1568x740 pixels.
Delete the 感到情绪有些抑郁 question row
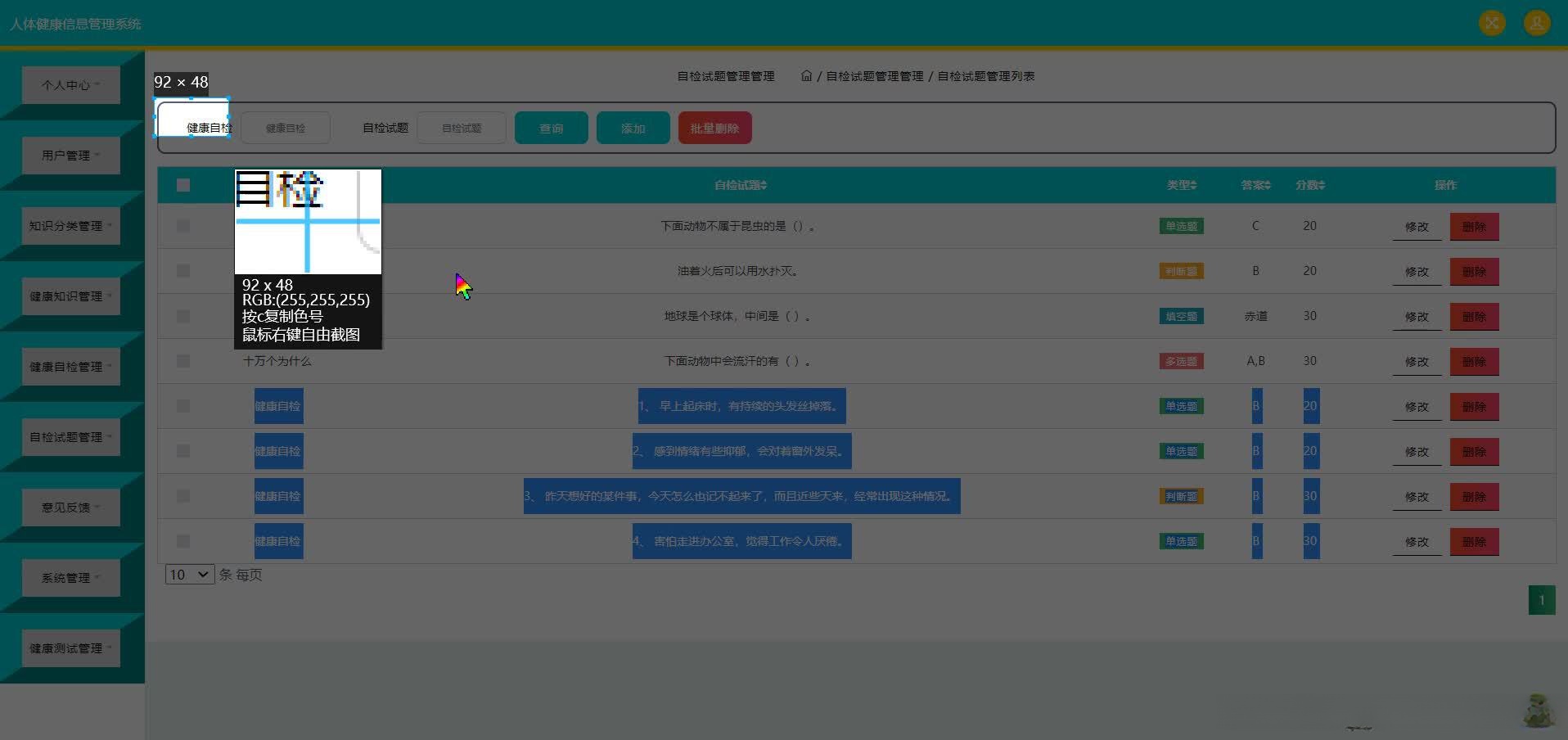tap(1475, 452)
